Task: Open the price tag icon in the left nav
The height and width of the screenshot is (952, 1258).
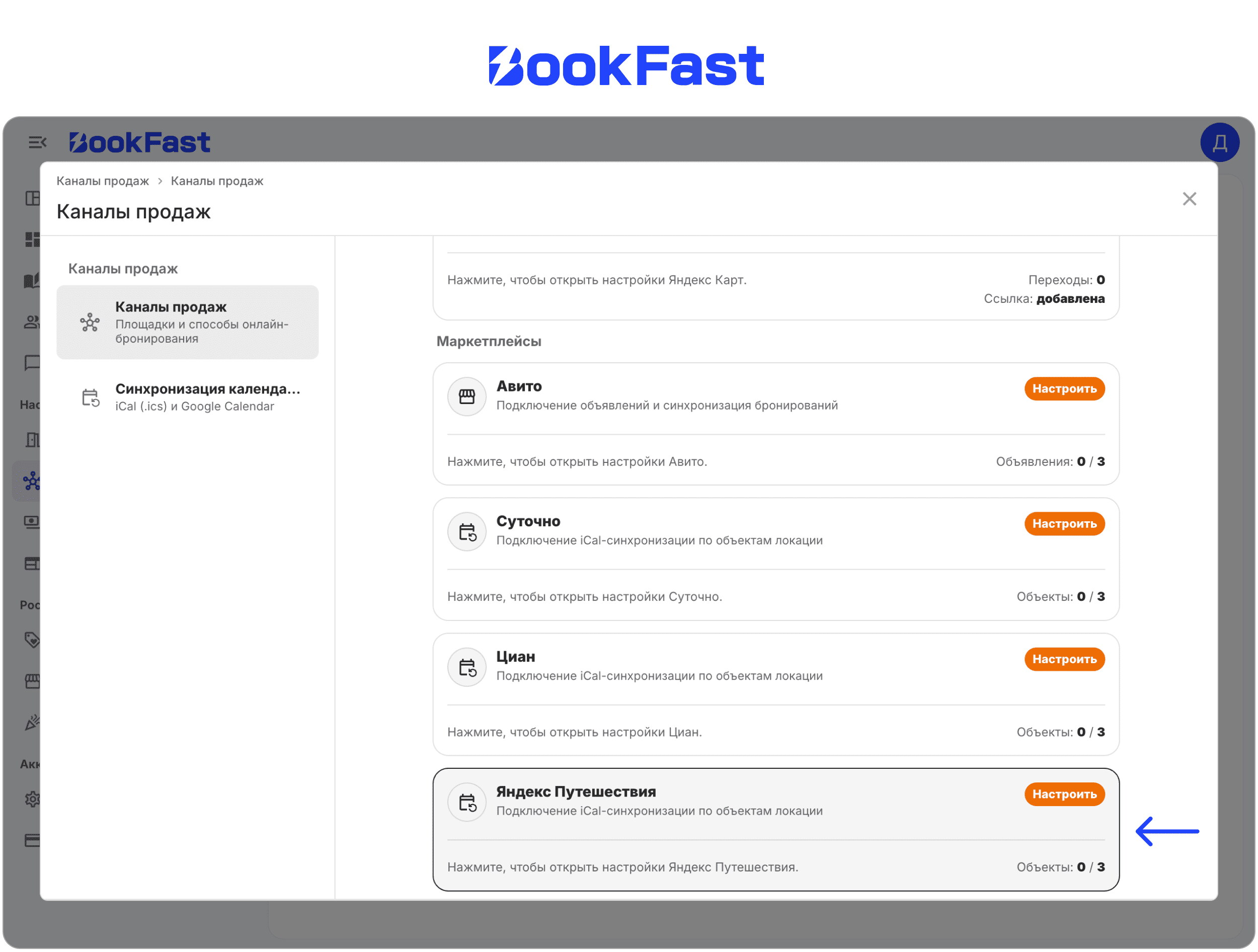Action: pos(32,640)
